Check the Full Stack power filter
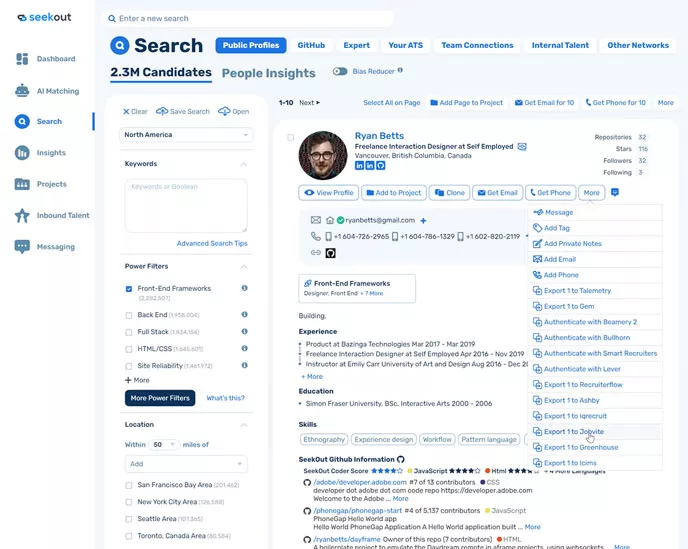This screenshot has width=688, height=549. pos(129,332)
